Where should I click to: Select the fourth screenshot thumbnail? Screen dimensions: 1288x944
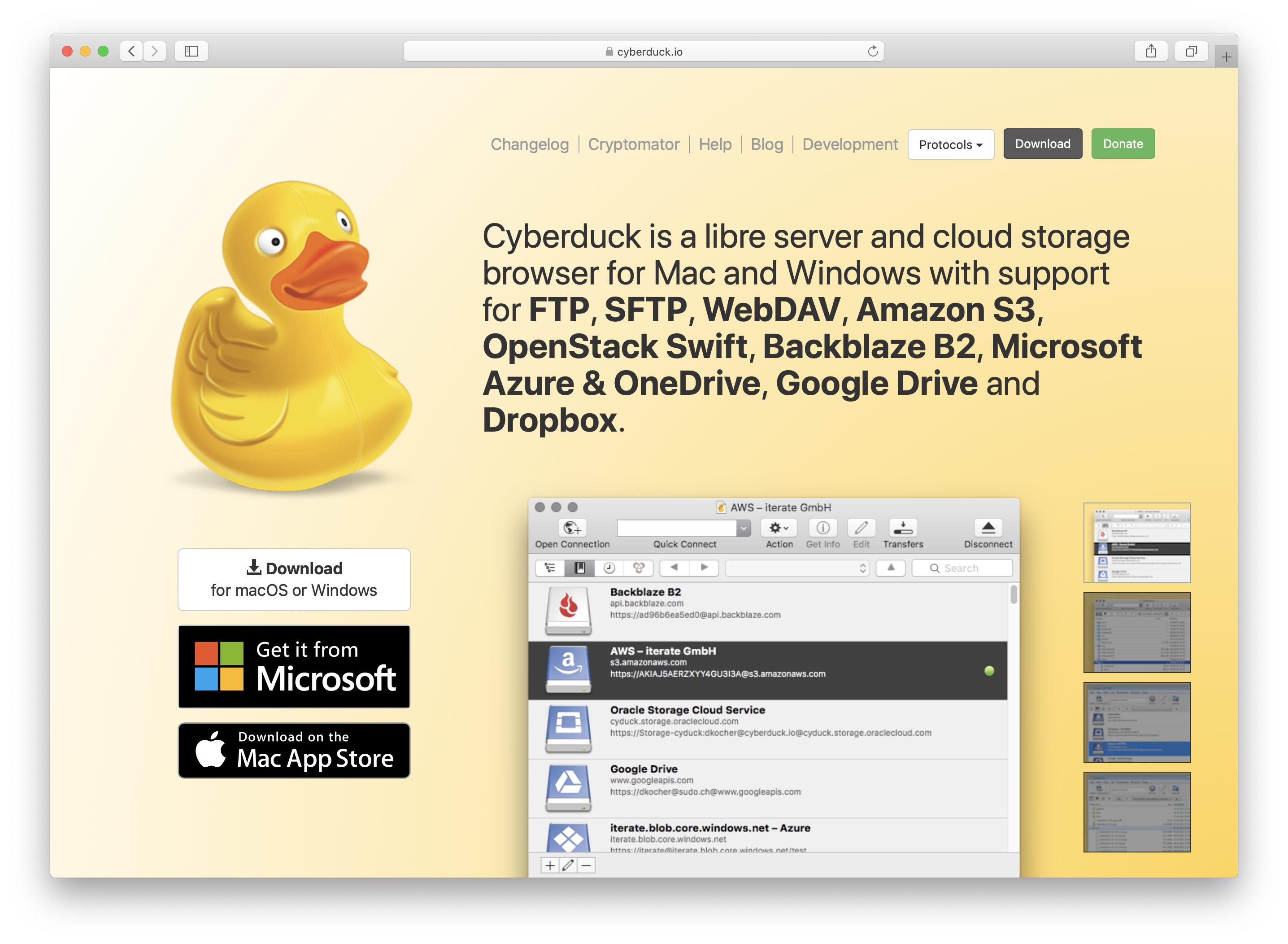(1136, 812)
